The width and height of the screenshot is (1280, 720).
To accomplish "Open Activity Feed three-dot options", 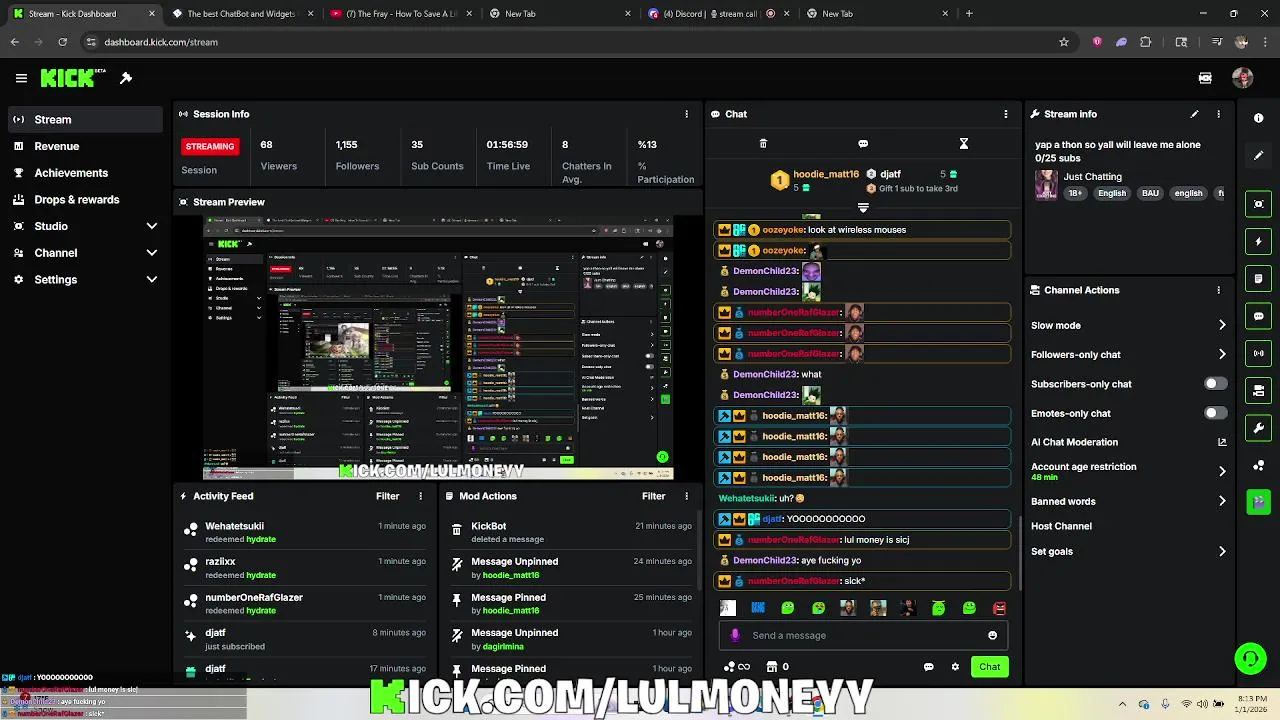I will coord(420,496).
